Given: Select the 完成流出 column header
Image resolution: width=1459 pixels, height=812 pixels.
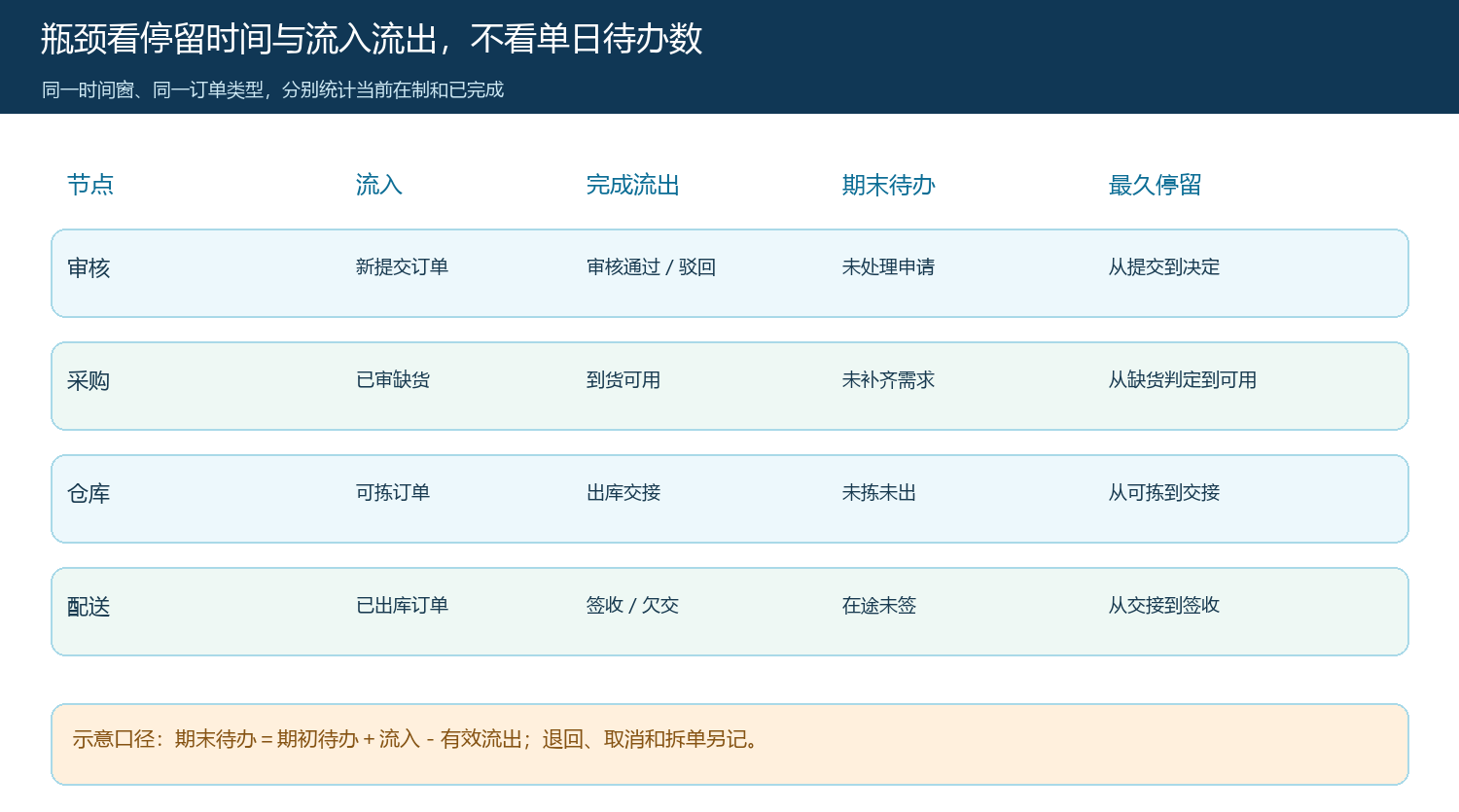Looking at the screenshot, I should tap(632, 185).
